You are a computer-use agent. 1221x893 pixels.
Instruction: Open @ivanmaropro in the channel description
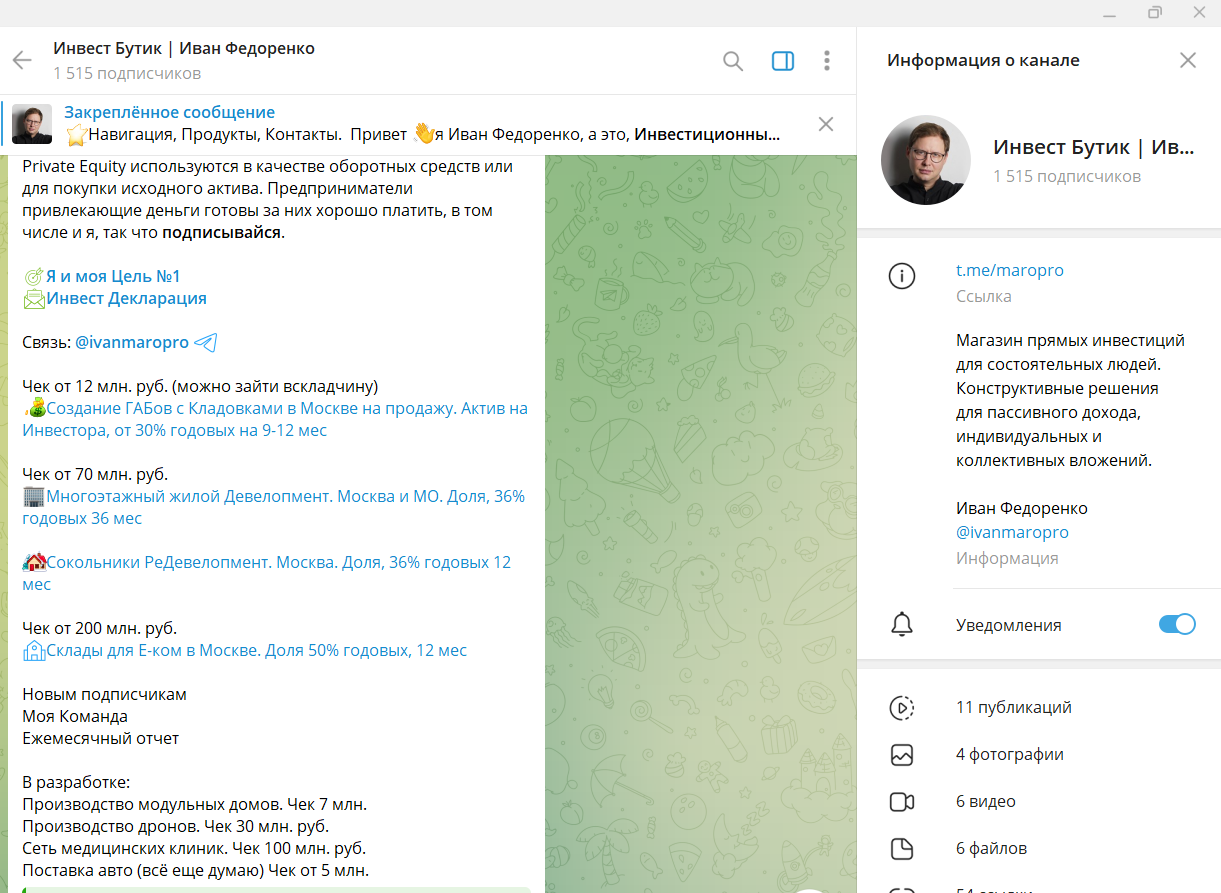click(x=1012, y=532)
